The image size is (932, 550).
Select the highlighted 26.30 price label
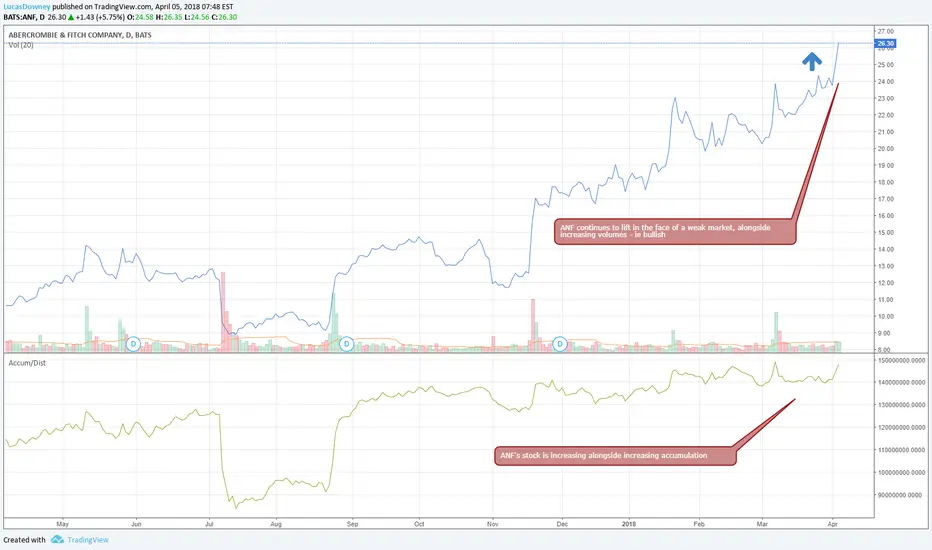[x=886, y=43]
